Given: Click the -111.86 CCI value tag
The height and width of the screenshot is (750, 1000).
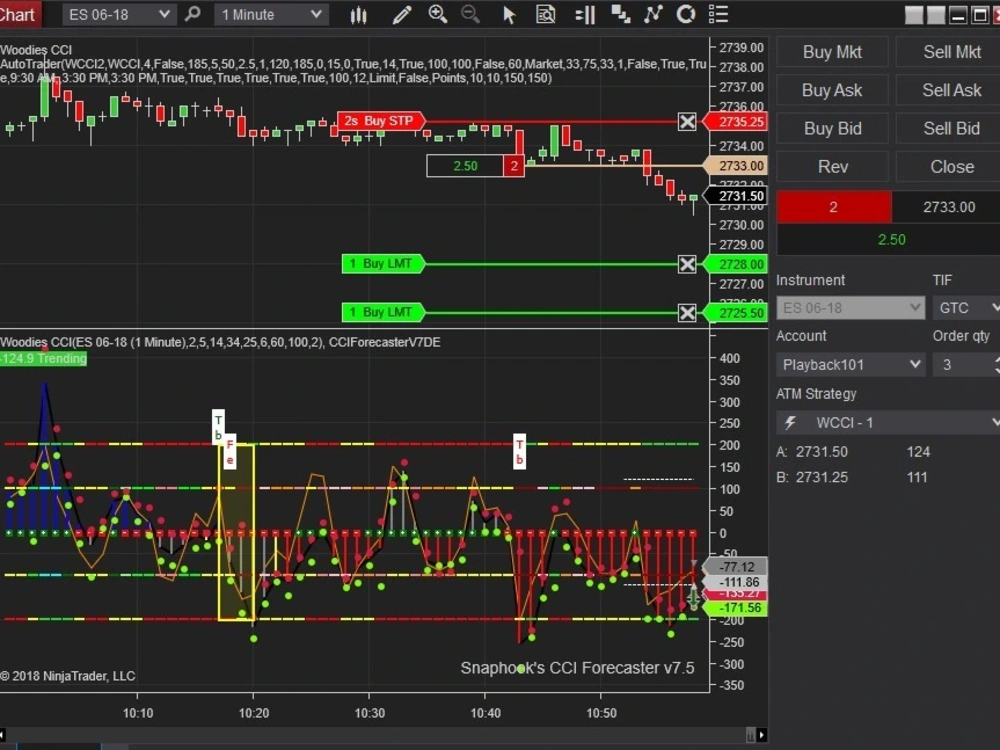Looking at the screenshot, I should click(735, 582).
